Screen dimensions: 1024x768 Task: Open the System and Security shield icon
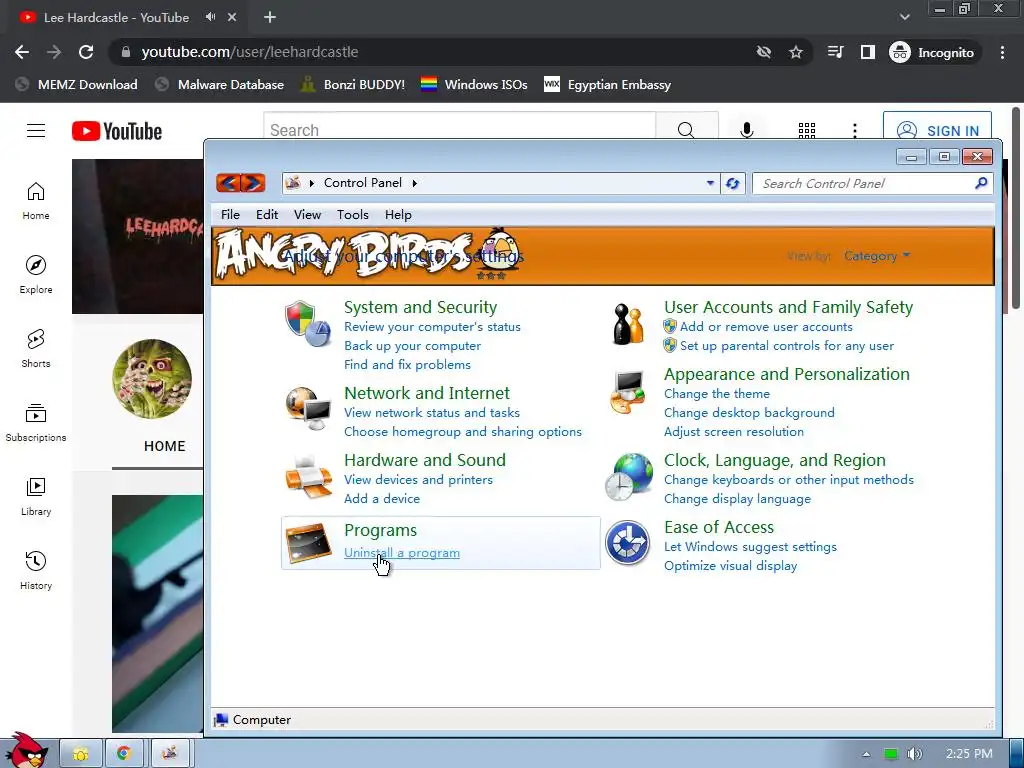(308, 325)
